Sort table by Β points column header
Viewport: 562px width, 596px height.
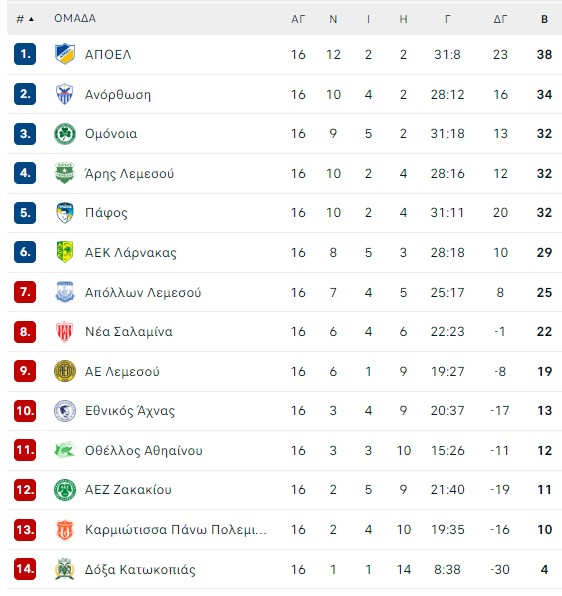[544, 19]
